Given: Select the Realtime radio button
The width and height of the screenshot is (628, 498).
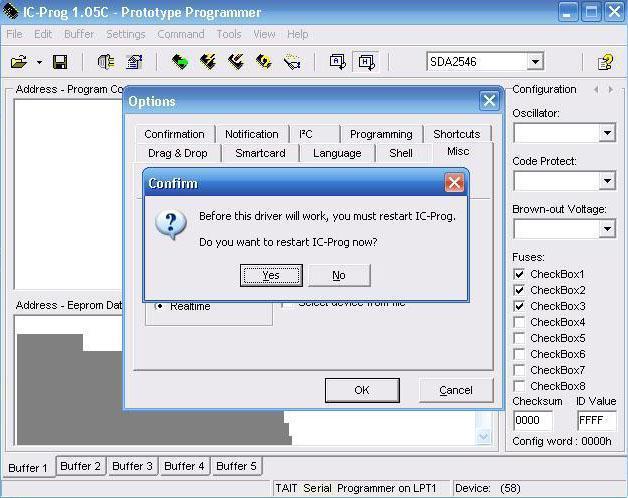Looking at the screenshot, I should click(160, 306).
